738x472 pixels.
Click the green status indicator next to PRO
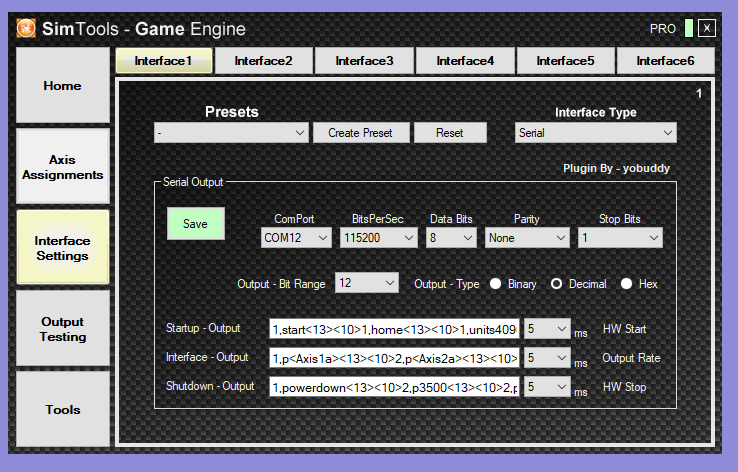click(689, 28)
